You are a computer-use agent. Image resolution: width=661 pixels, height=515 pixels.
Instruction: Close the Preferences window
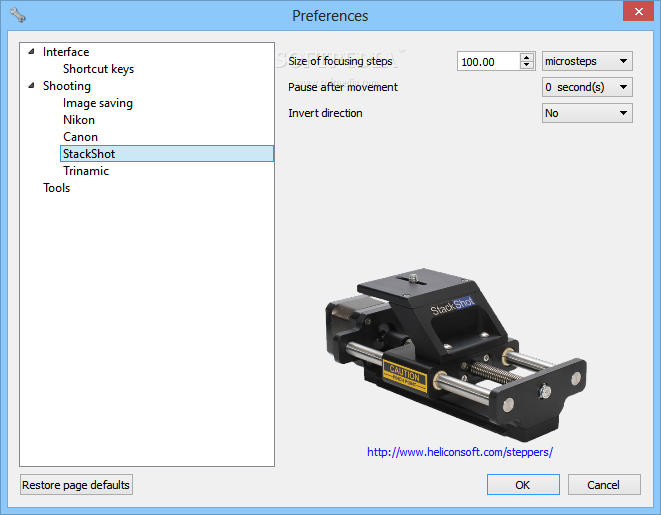pos(638,11)
